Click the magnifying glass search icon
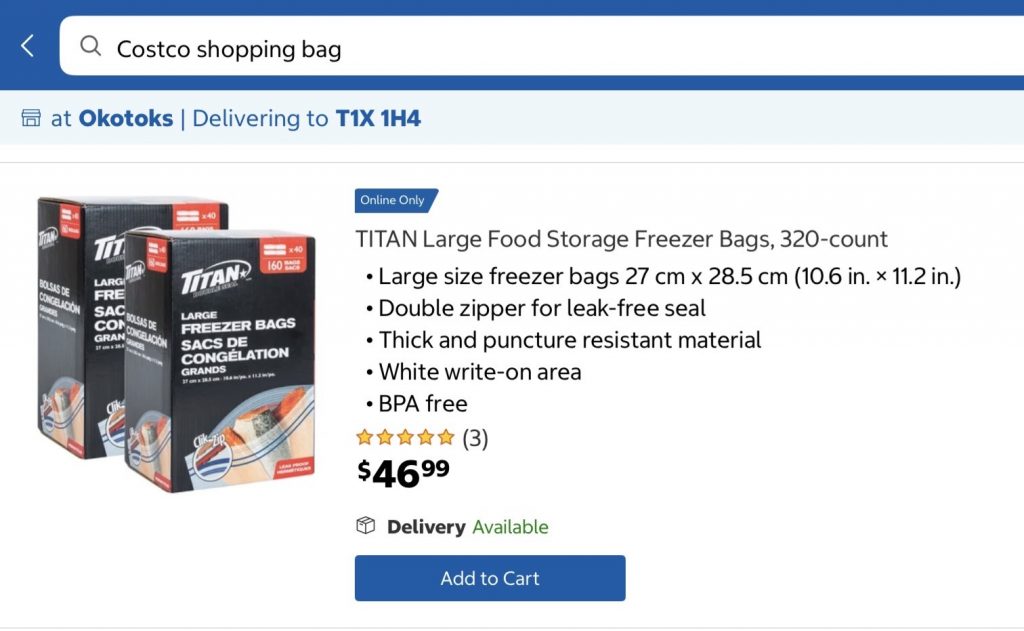This screenshot has height=631, width=1024. [91, 47]
